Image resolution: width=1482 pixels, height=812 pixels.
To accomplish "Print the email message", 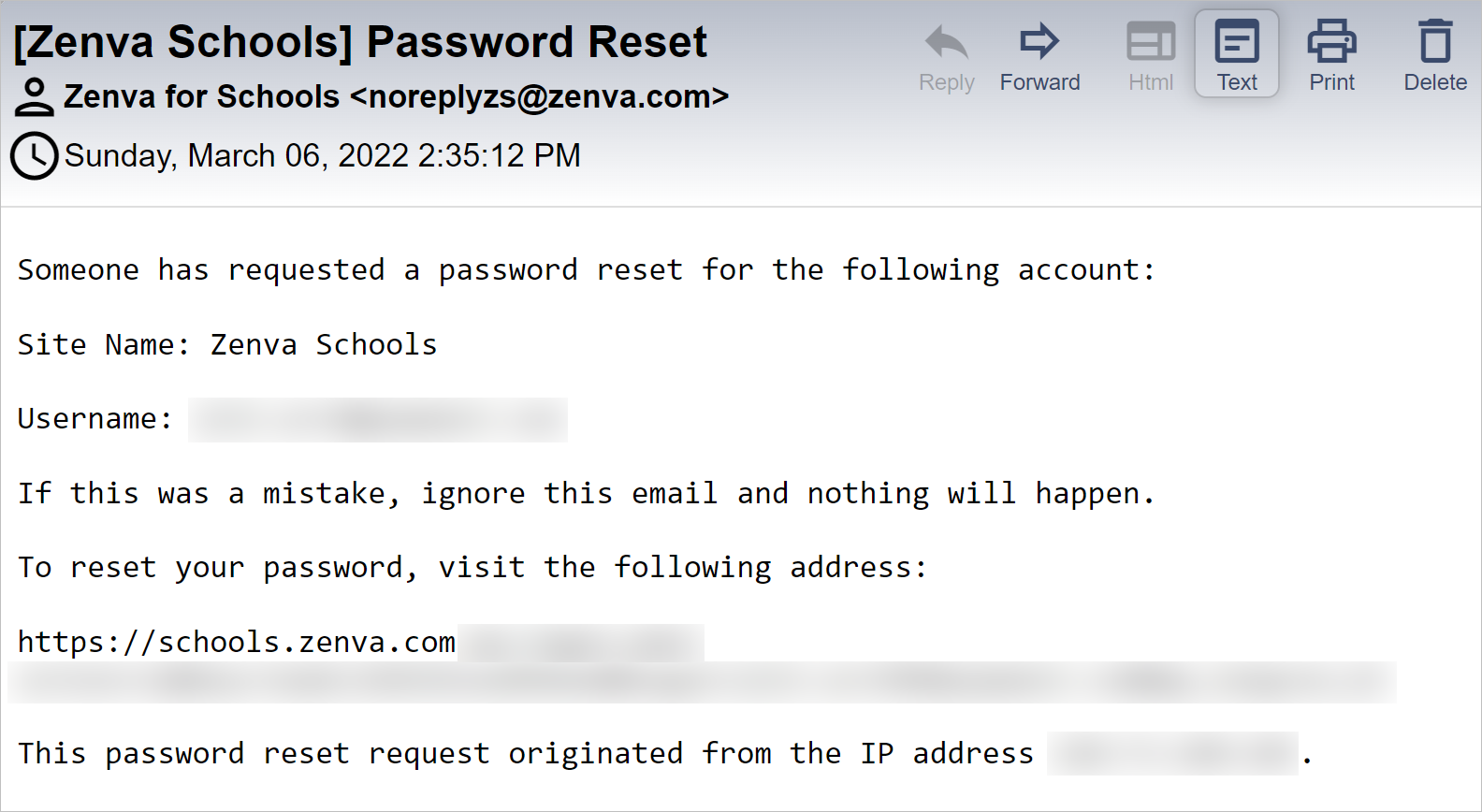I will point(1331,57).
